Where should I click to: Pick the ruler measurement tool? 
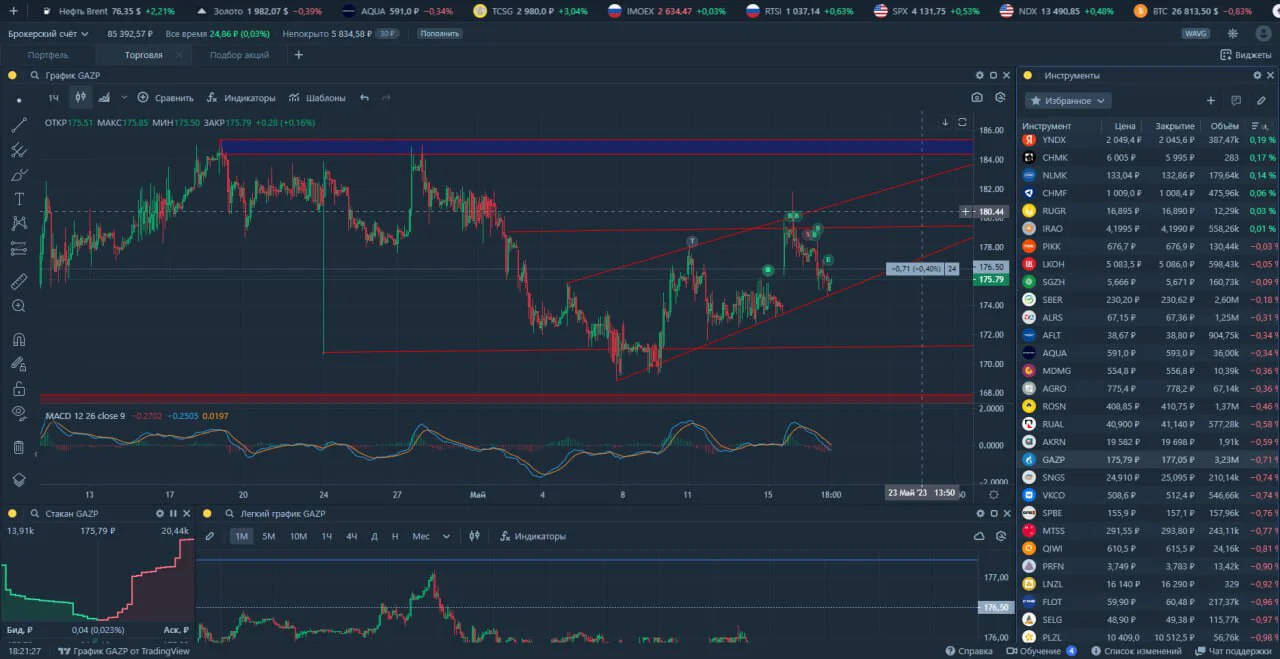19,282
